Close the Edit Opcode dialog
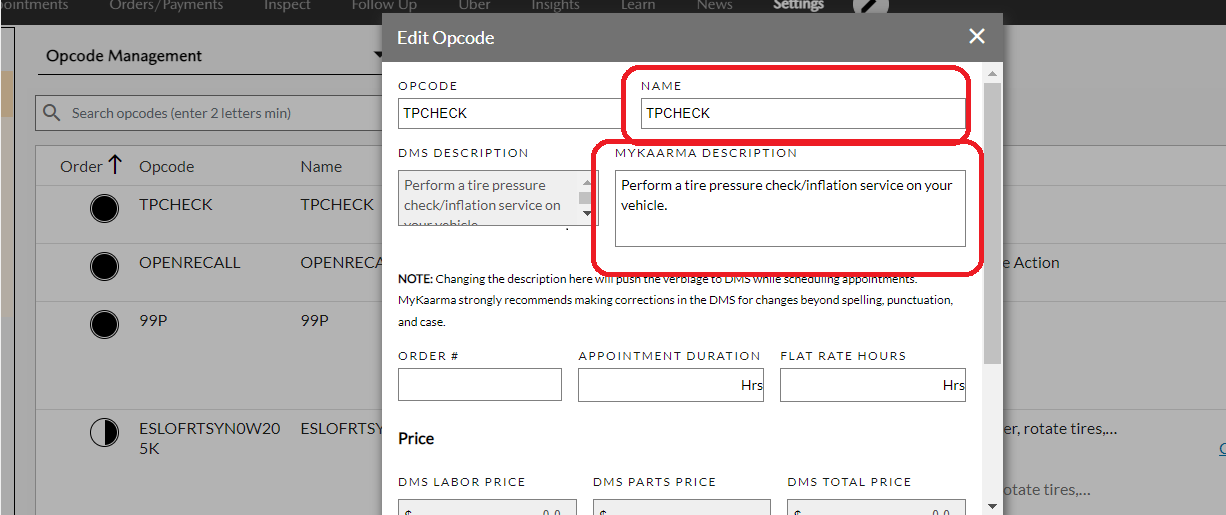The image size is (1226, 515). tap(977, 37)
